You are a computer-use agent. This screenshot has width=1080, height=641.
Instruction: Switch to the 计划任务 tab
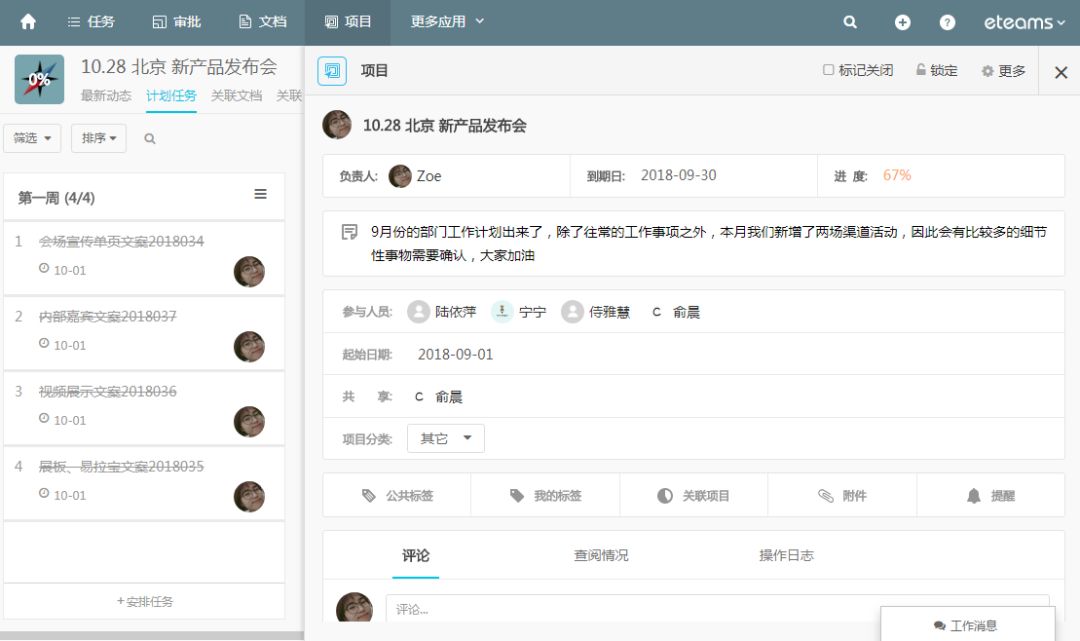171,96
